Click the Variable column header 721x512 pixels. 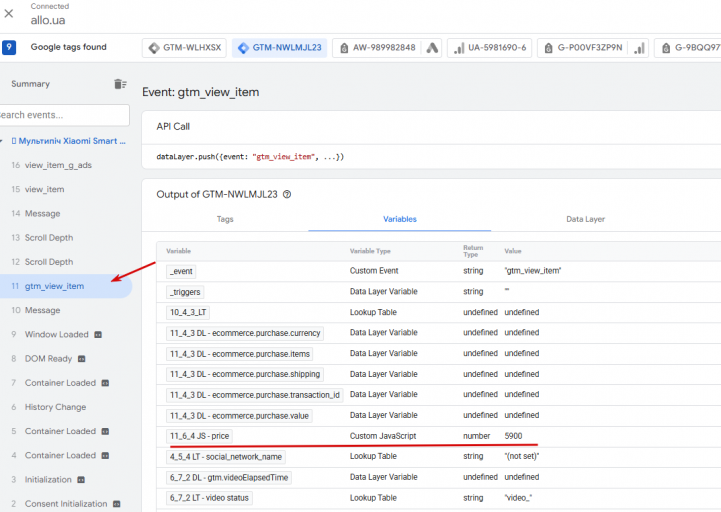pos(178,251)
